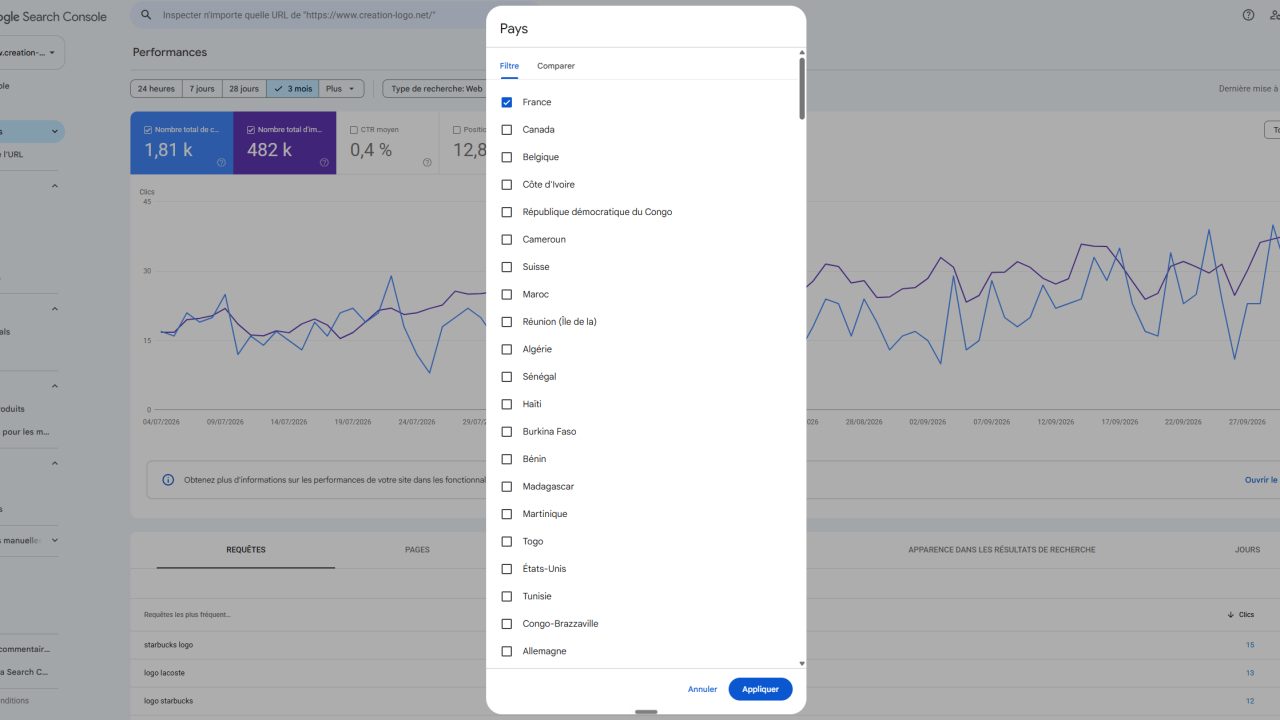The height and width of the screenshot is (720, 1280).
Task: Click the drag handle at the dialog bottom
Action: coord(646,711)
